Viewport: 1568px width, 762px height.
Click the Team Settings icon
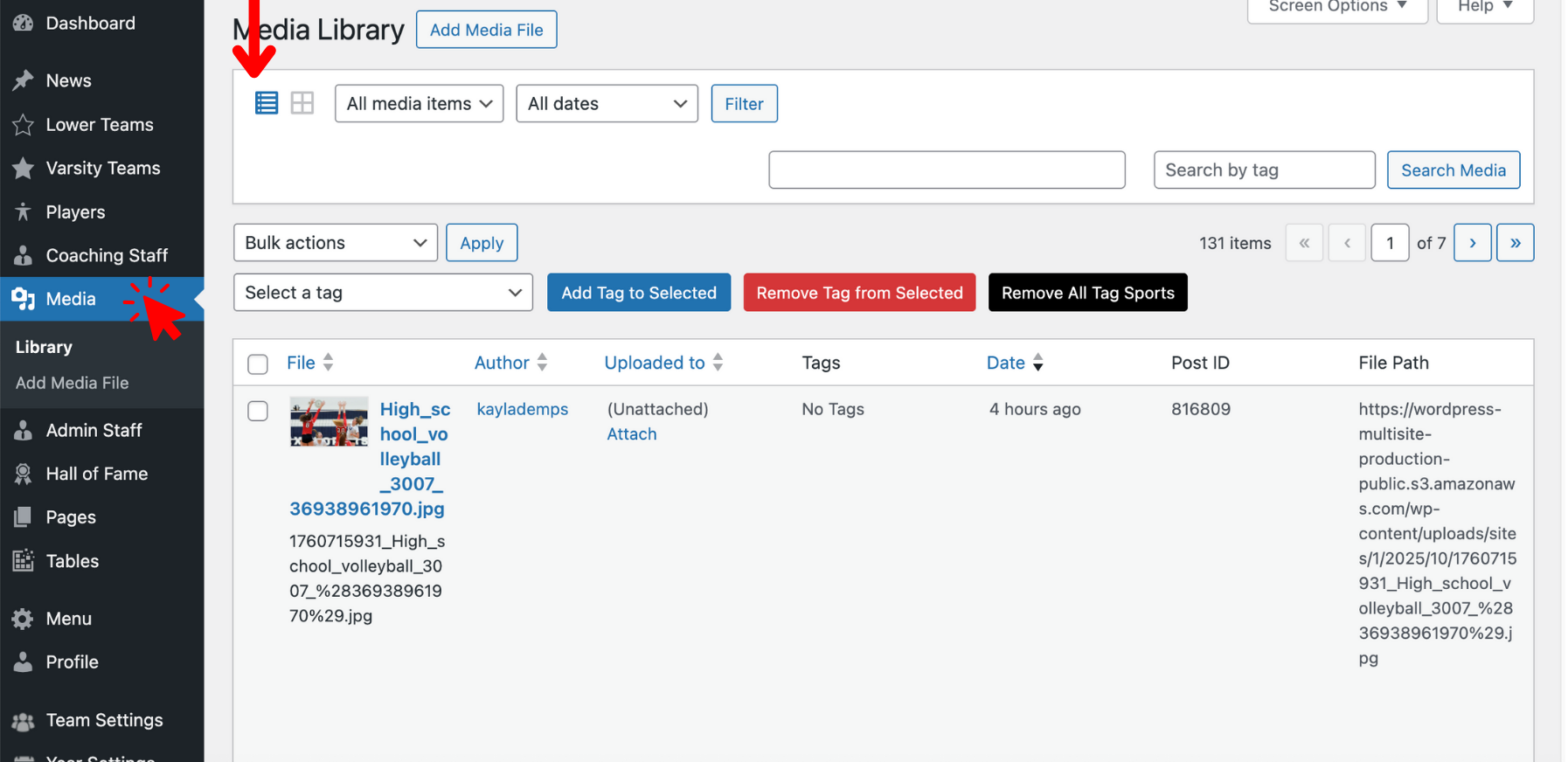coord(23,721)
